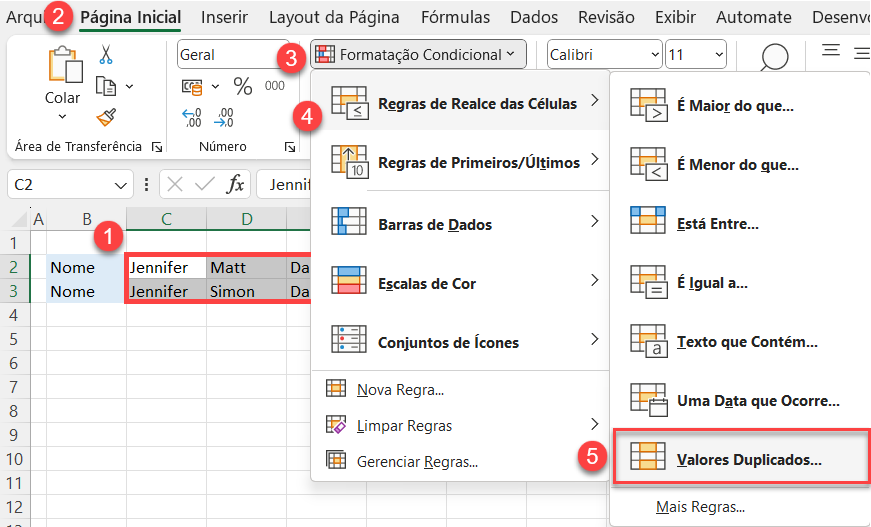871x527 pixels.
Task: Open the Página Inicial tab
Action: pos(131,17)
